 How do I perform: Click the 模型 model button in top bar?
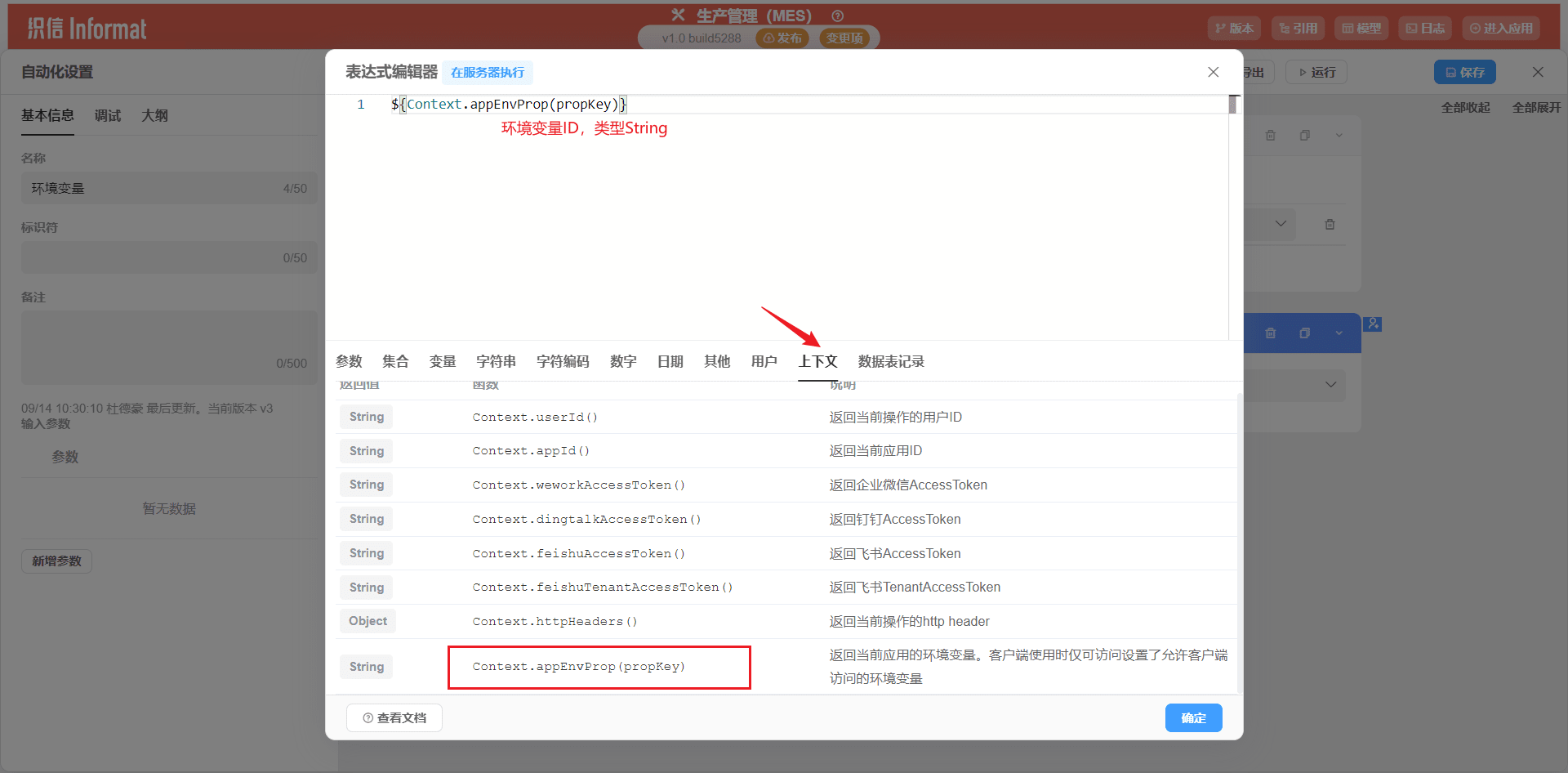pyautogui.click(x=1361, y=28)
